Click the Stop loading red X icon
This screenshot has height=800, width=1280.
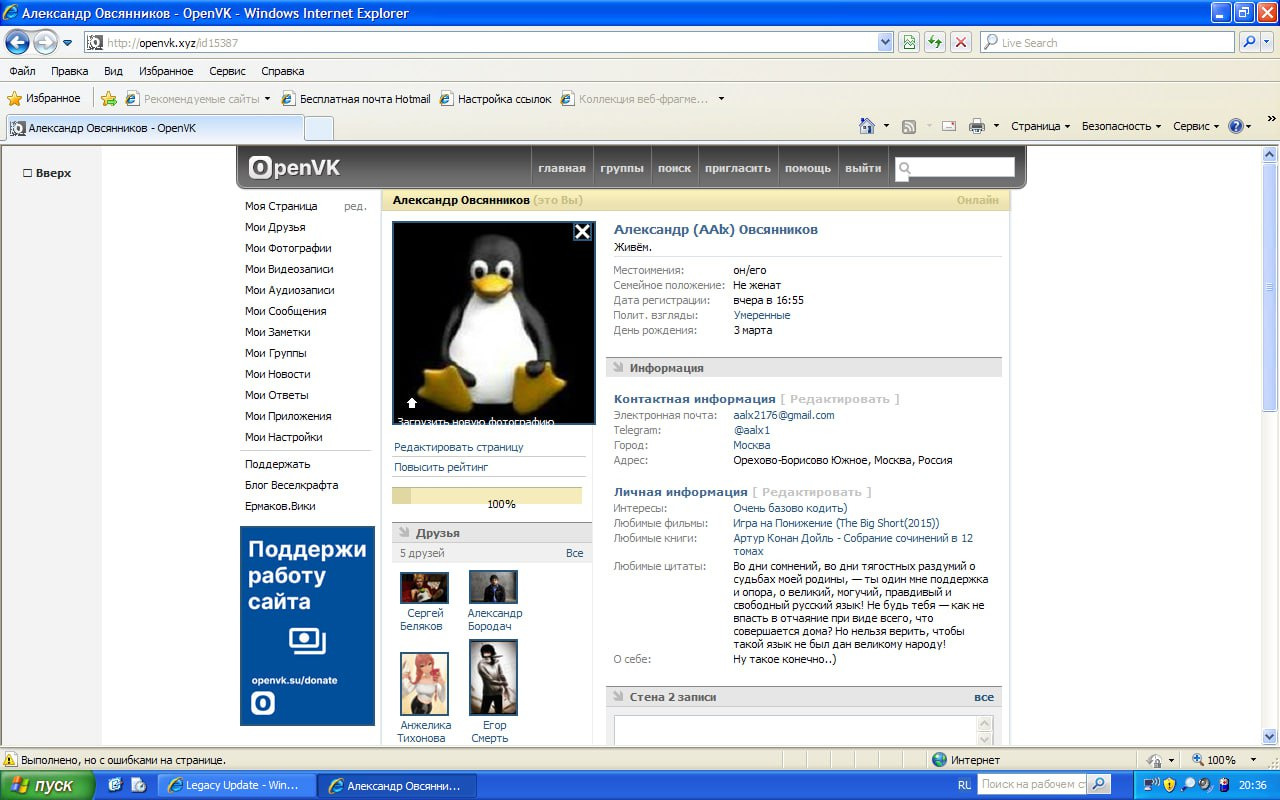(x=961, y=43)
